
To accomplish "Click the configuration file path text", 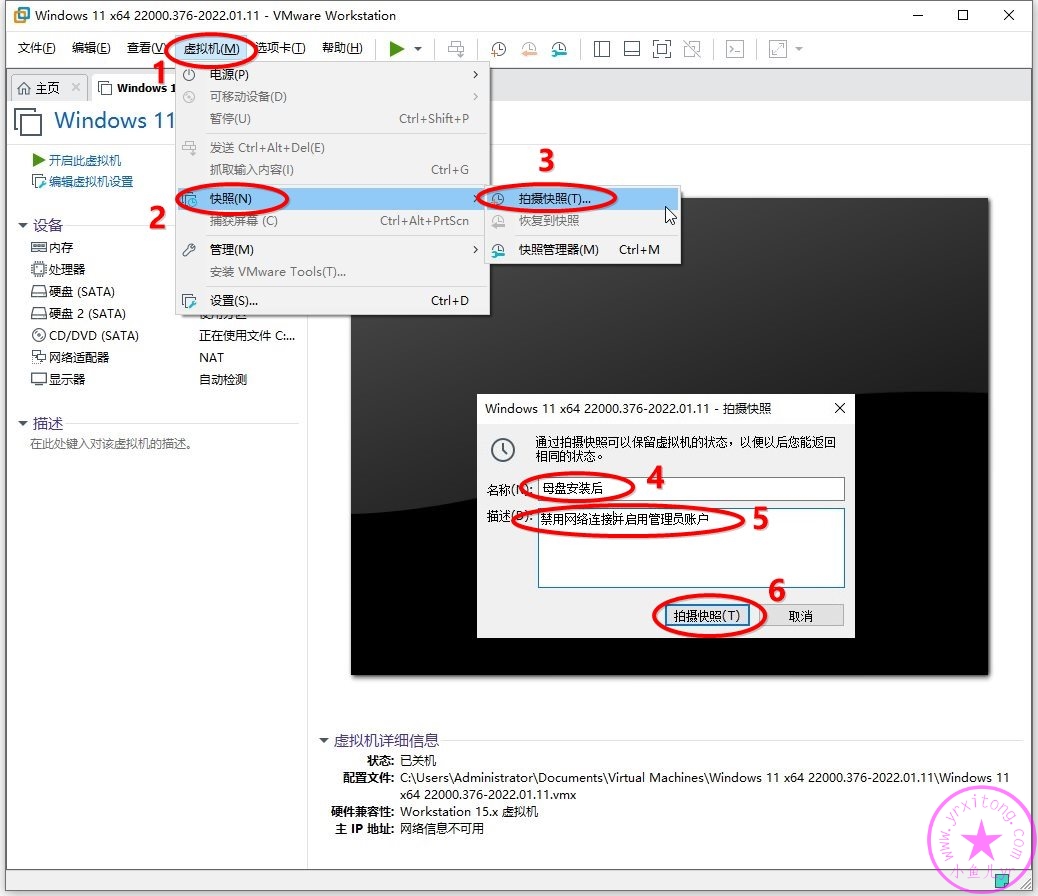I will tap(704, 786).
